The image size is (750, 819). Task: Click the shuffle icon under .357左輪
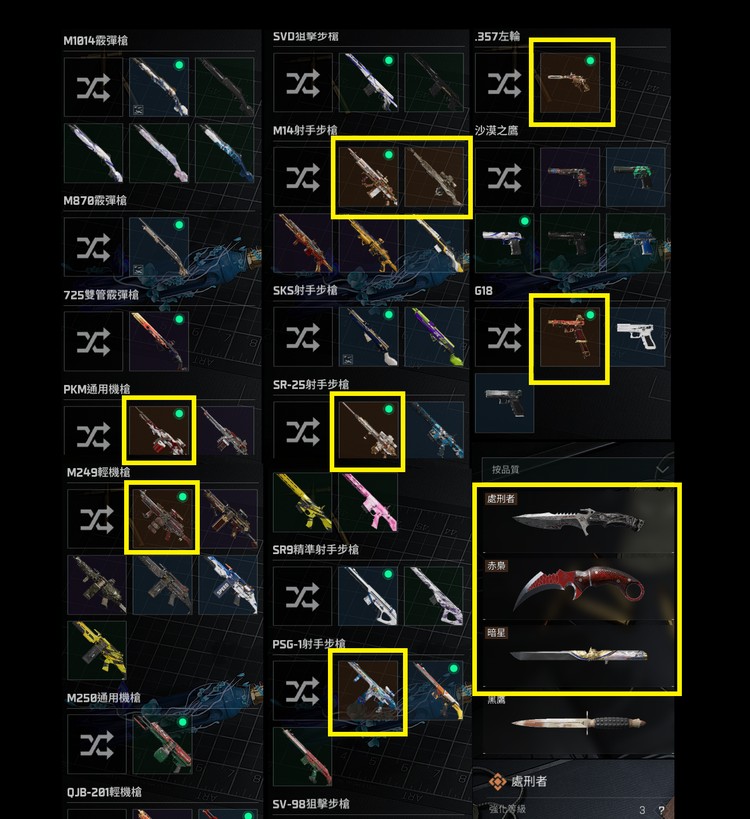[505, 83]
